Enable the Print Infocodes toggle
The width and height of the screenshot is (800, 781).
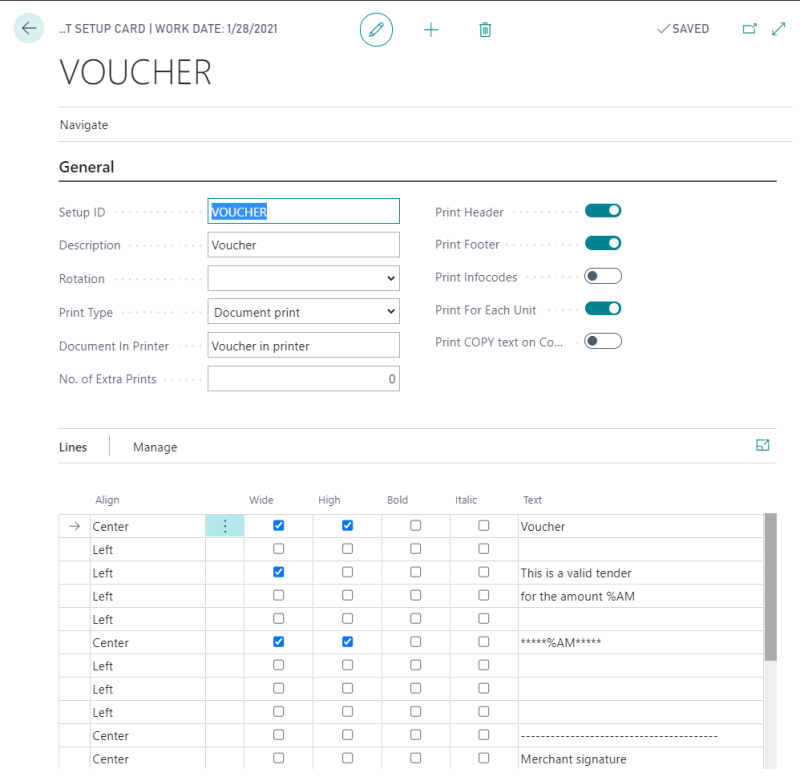[x=603, y=276]
